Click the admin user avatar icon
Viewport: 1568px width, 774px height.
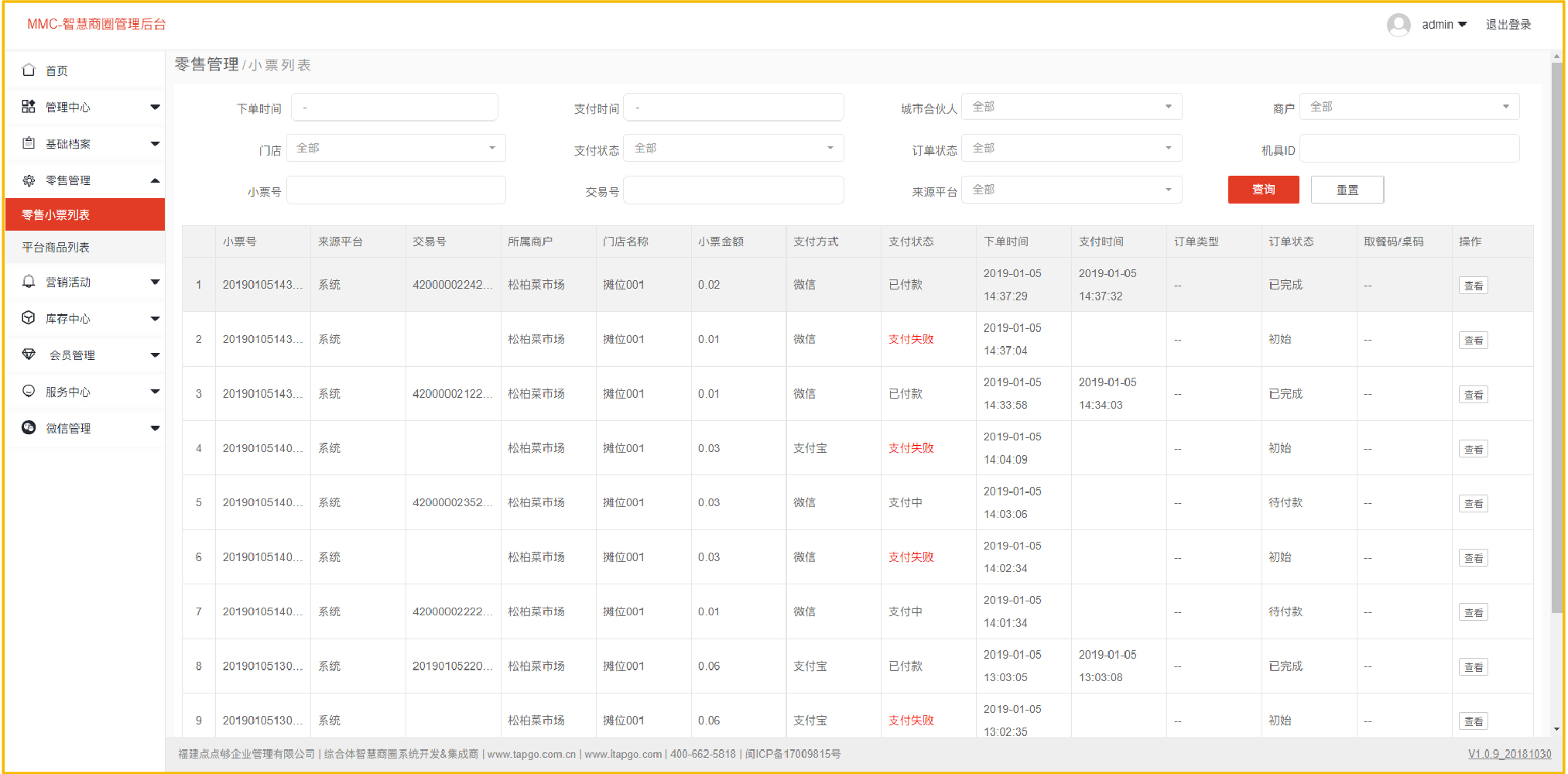click(x=1399, y=25)
